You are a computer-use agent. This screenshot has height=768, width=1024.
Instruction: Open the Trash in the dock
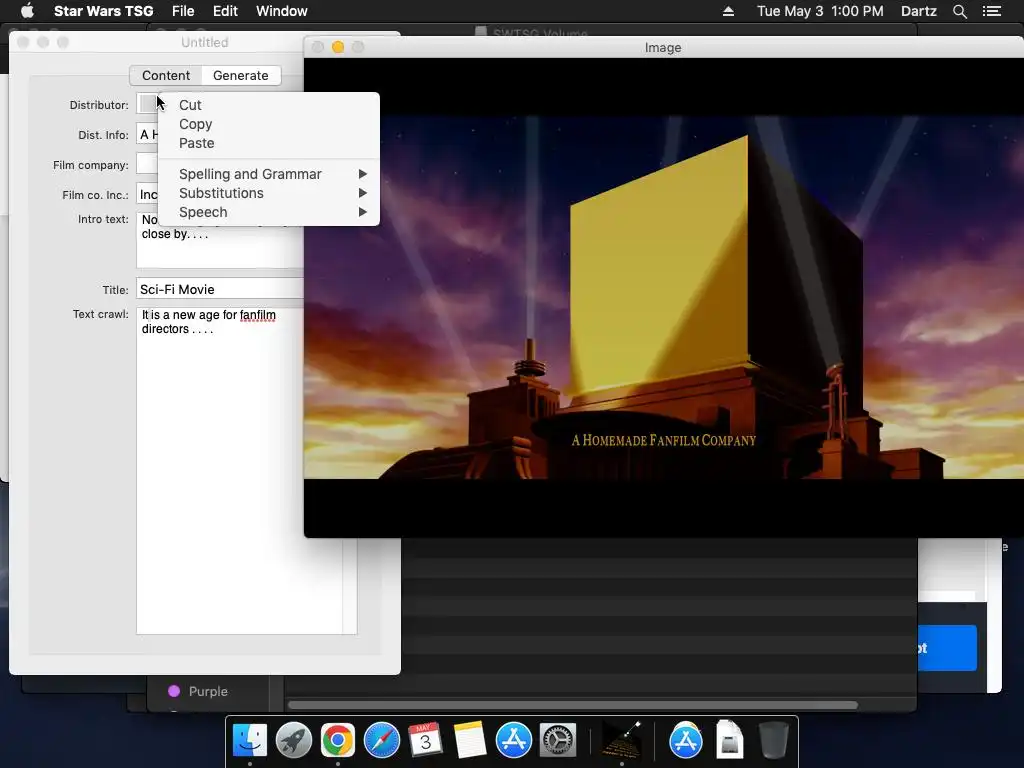pyautogui.click(x=773, y=741)
